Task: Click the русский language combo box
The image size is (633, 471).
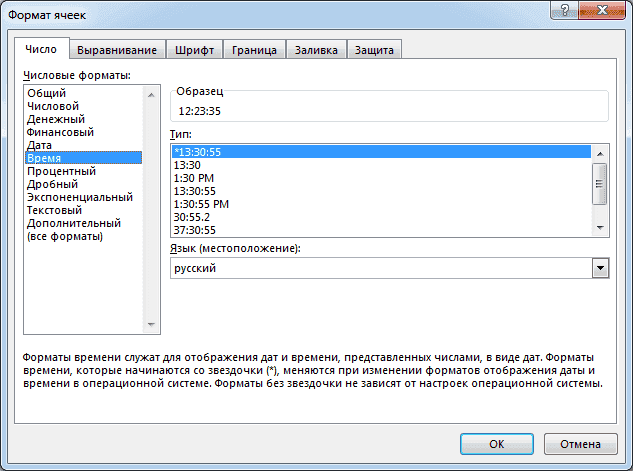Action: click(380, 268)
